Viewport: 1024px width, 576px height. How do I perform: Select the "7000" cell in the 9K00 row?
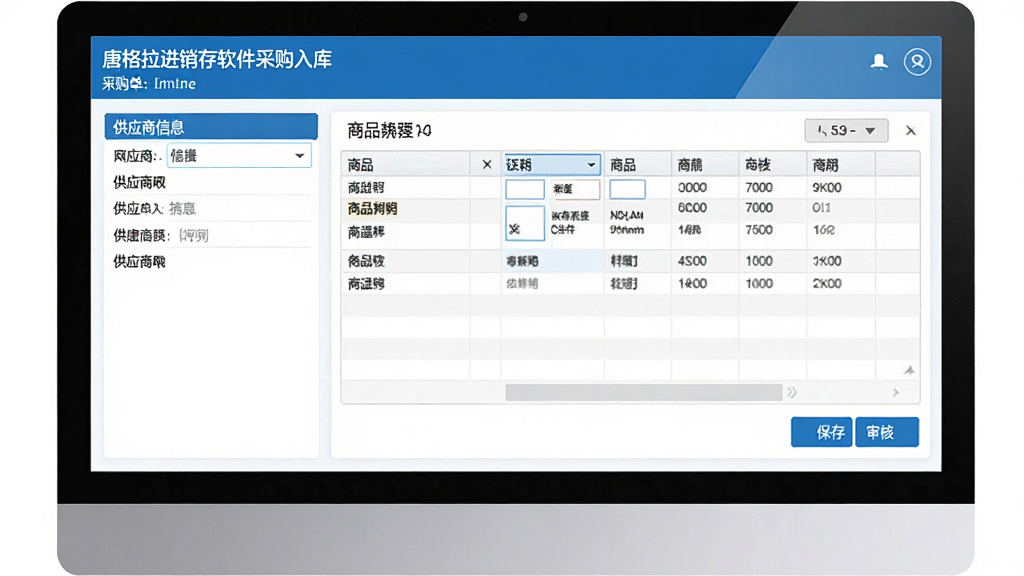pos(759,188)
